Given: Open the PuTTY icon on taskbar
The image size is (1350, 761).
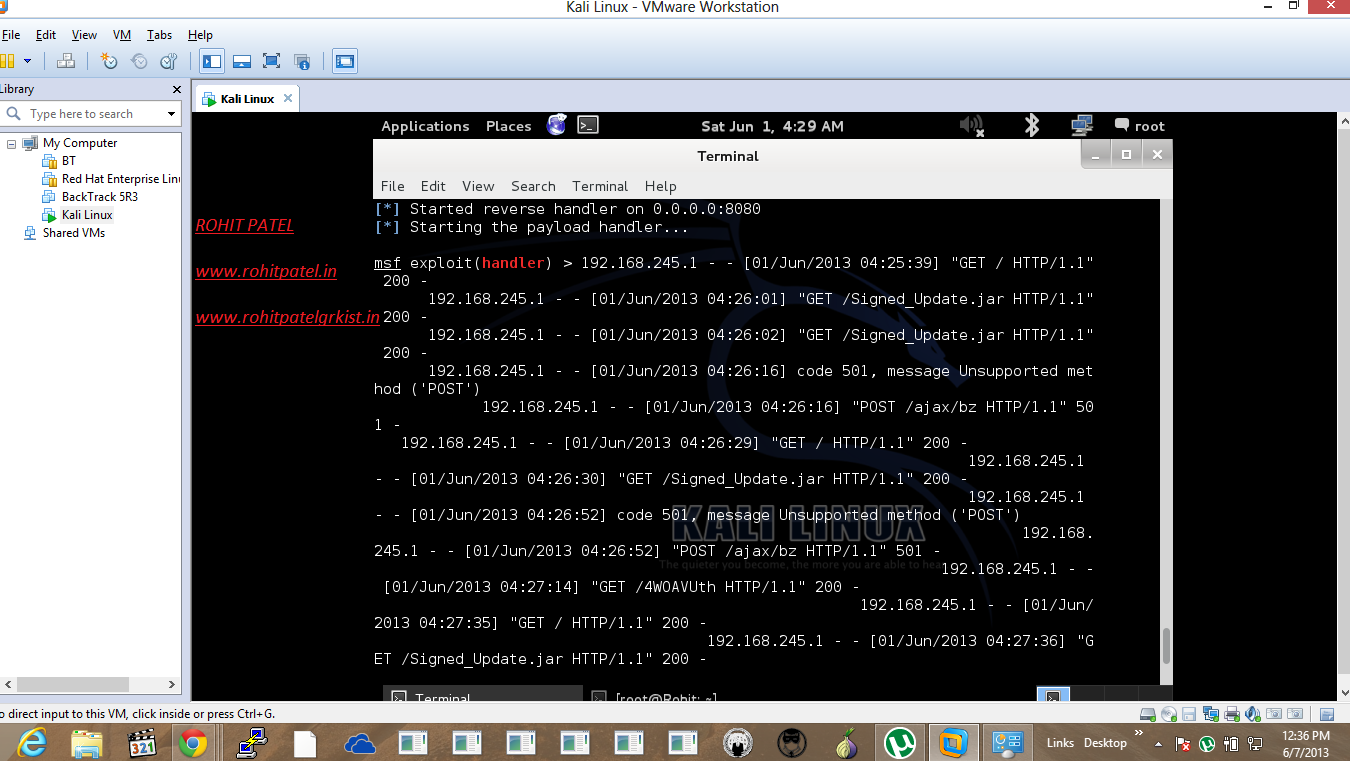Looking at the screenshot, I should pos(250,743).
